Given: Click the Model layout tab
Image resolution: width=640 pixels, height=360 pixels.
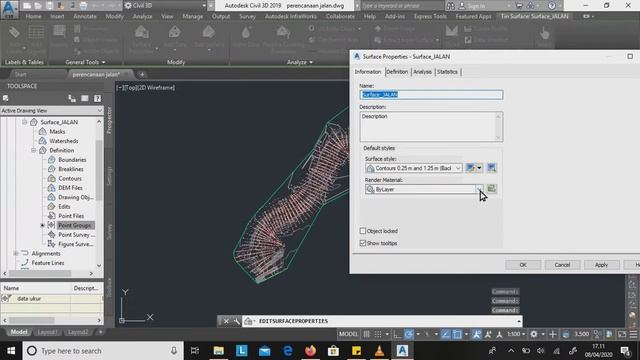Looking at the screenshot, I should tap(19, 332).
